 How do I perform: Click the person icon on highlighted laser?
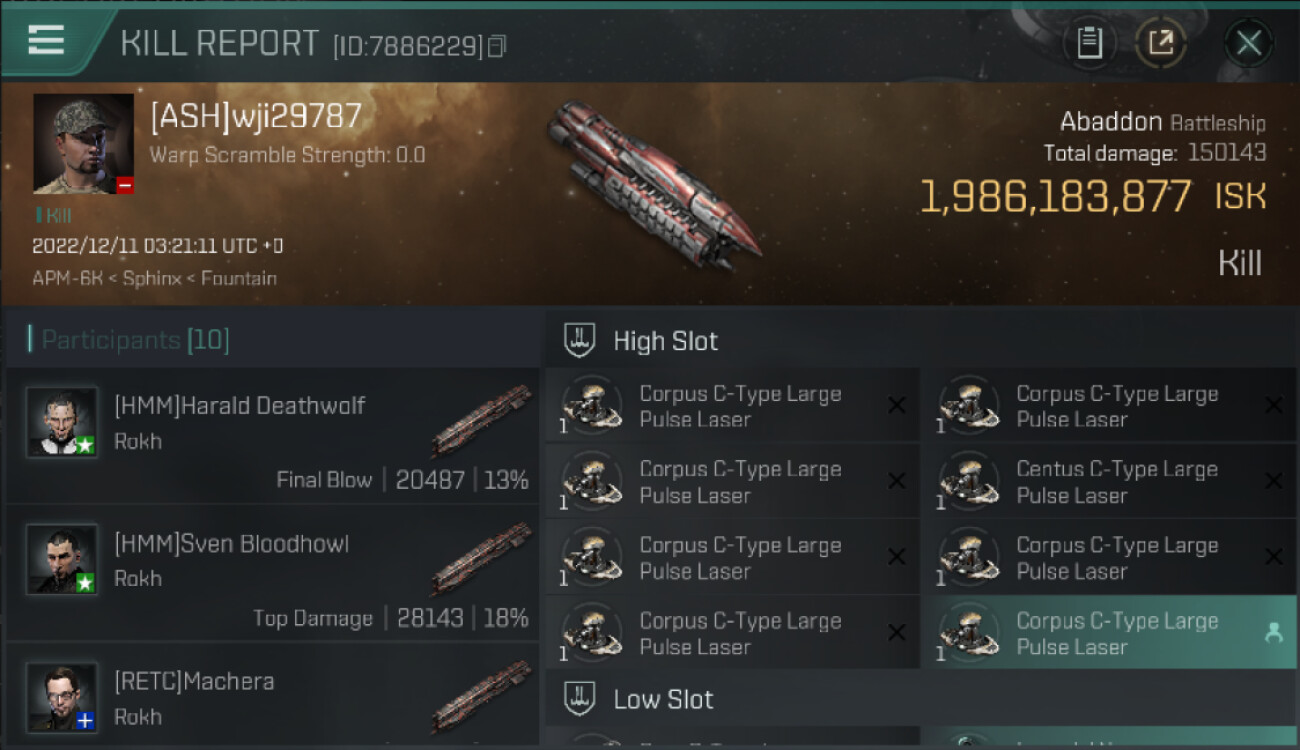(x=1273, y=632)
